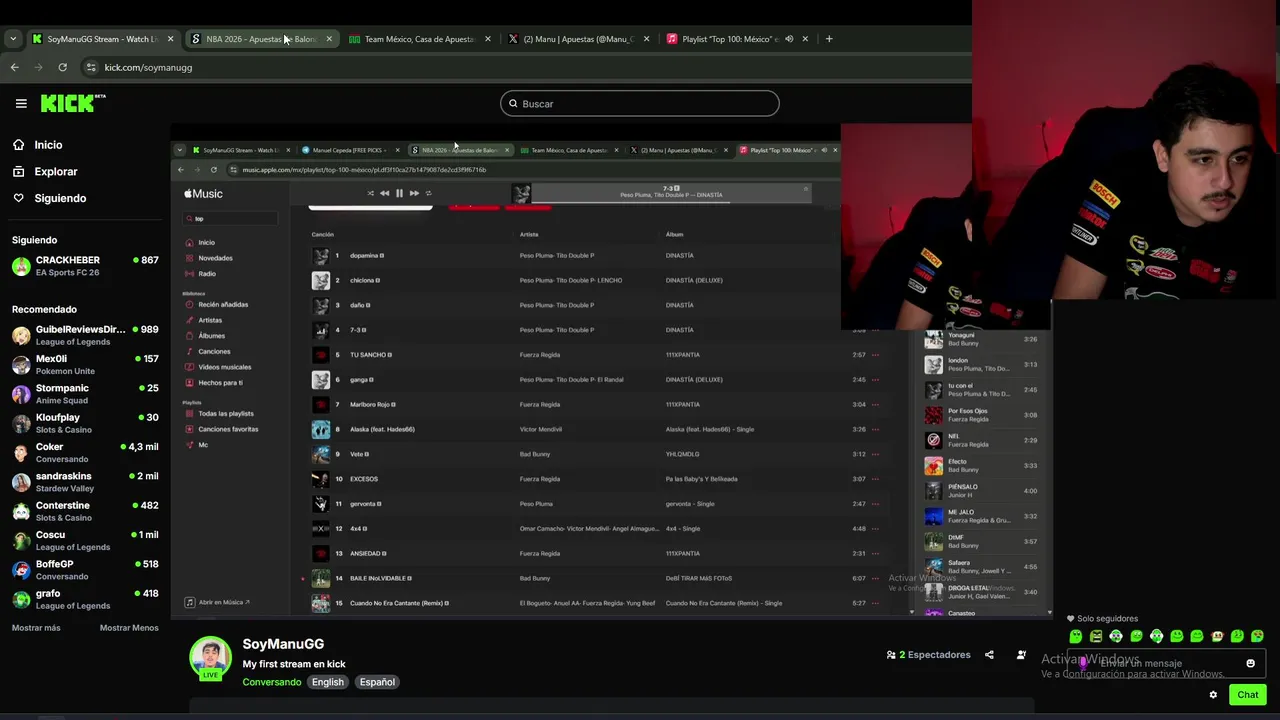This screenshot has width=1280, height=720.
Task: Skip to previous track in Apple Music
Action: coord(384,193)
